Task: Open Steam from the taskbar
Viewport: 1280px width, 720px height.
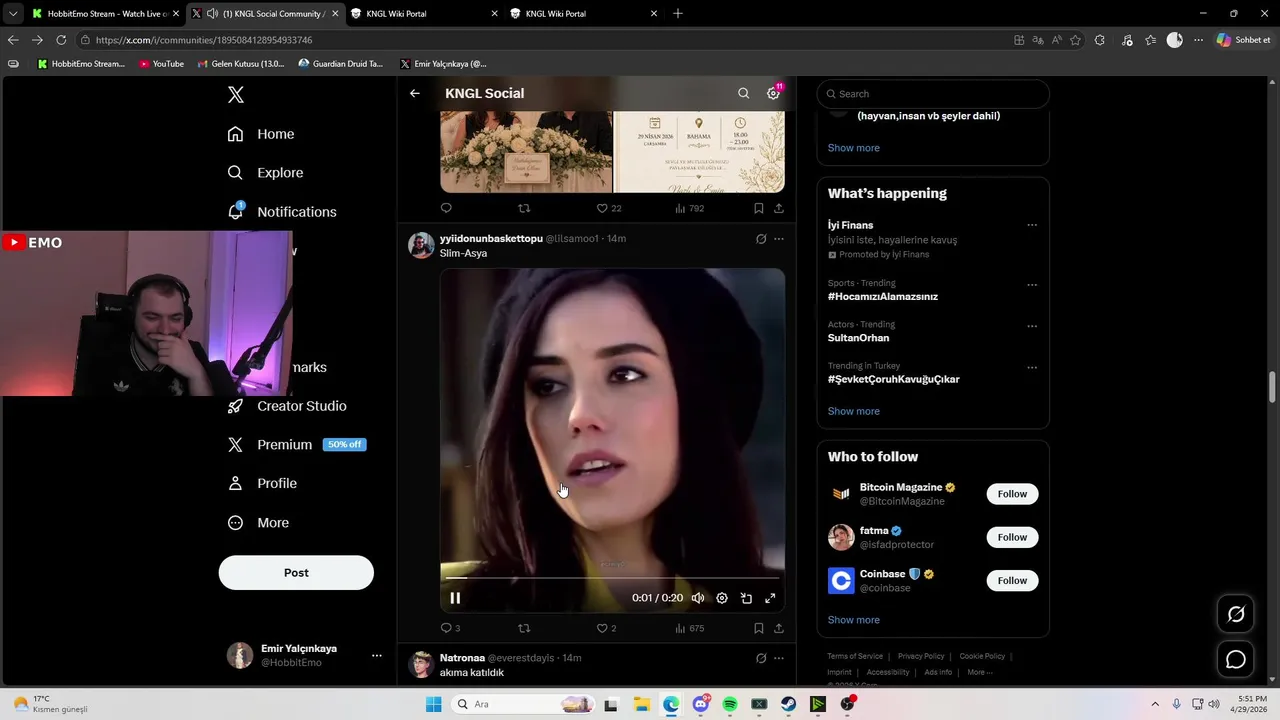Action: pyautogui.click(x=789, y=704)
